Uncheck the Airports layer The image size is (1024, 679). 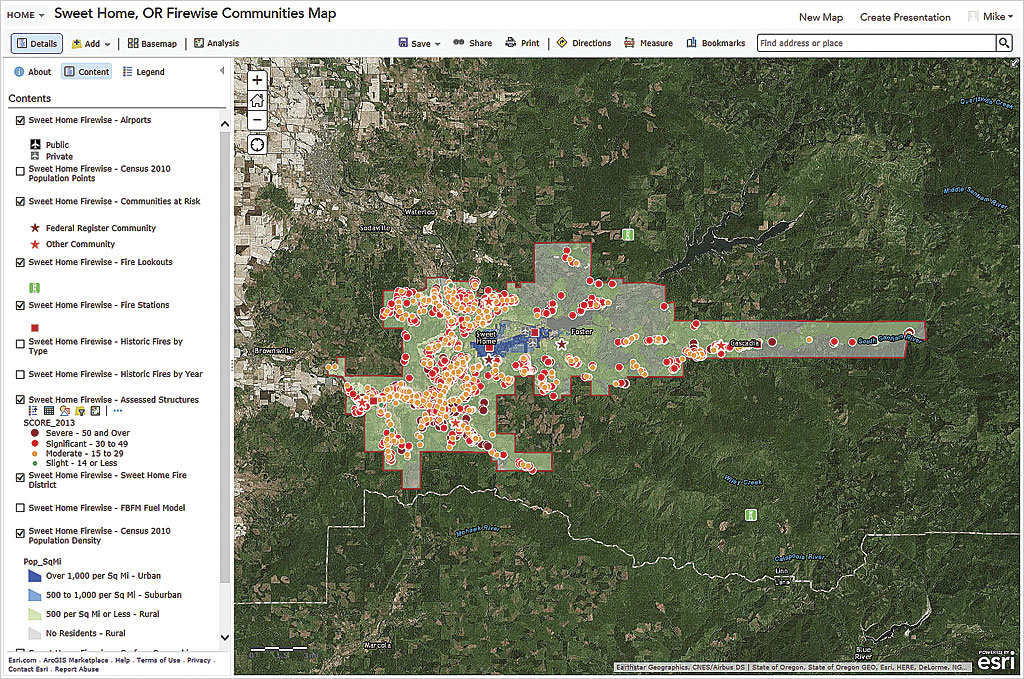tap(20, 120)
